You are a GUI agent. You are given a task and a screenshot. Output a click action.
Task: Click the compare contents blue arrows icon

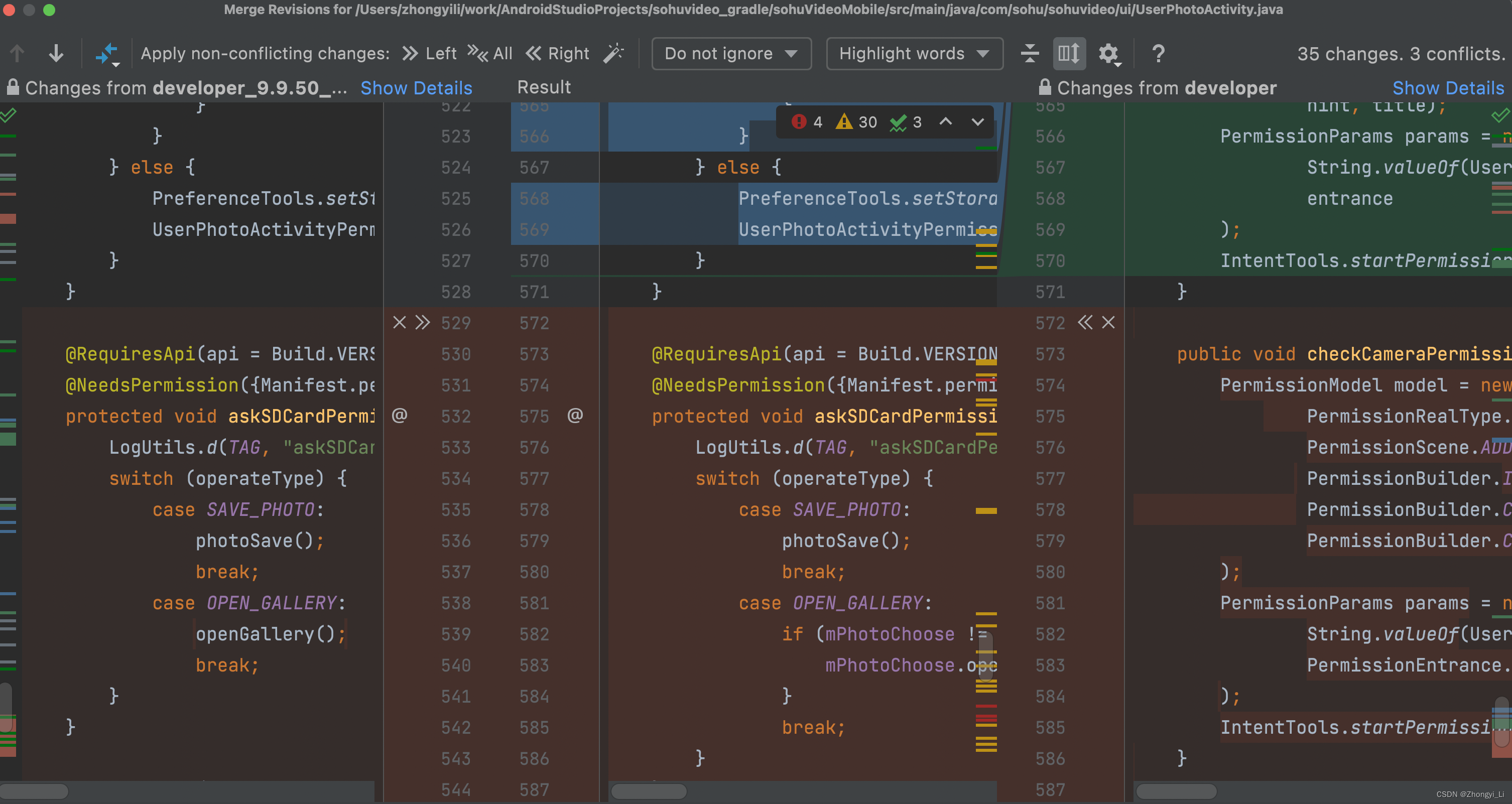(x=107, y=53)
